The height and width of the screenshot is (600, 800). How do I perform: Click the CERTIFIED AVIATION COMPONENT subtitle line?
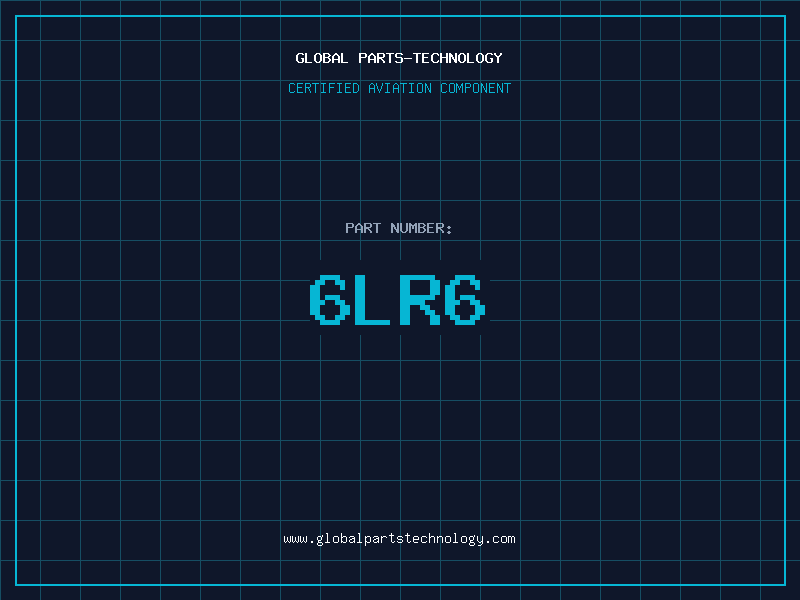tap(399, 88)
